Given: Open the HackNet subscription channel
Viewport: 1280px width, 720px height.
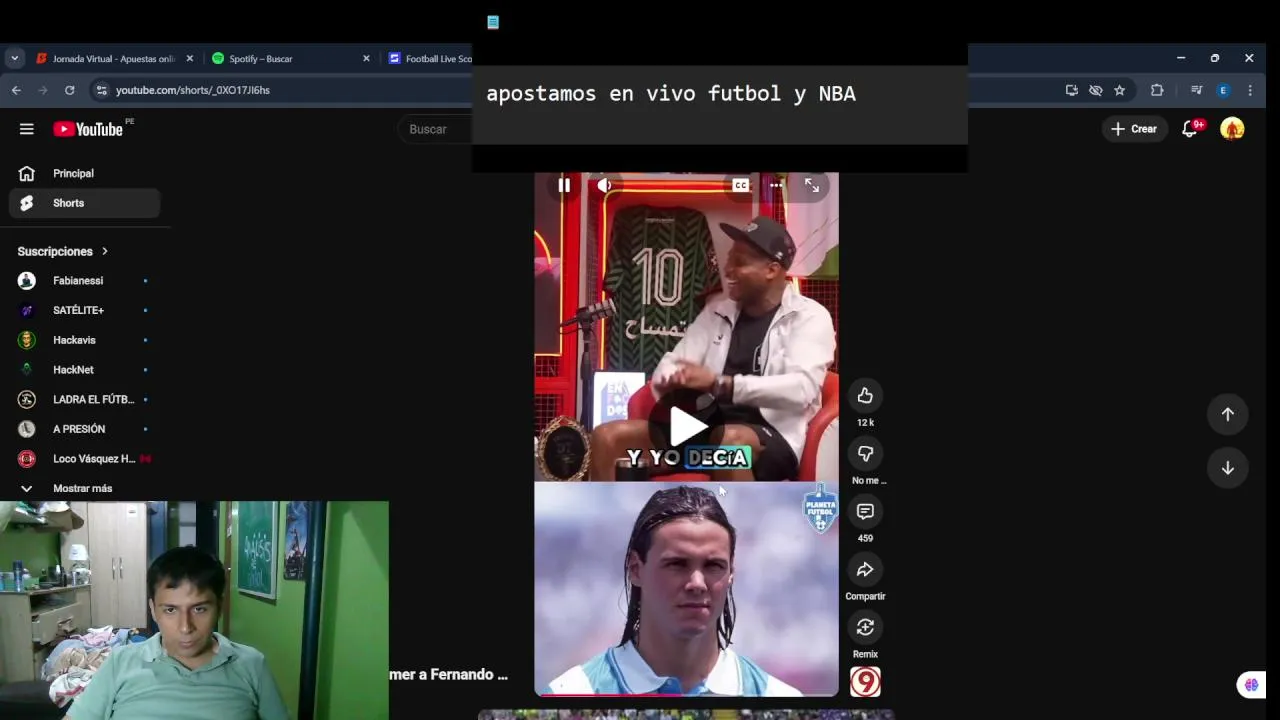Looking at the screenshot, I should click(x=85, y=370).
